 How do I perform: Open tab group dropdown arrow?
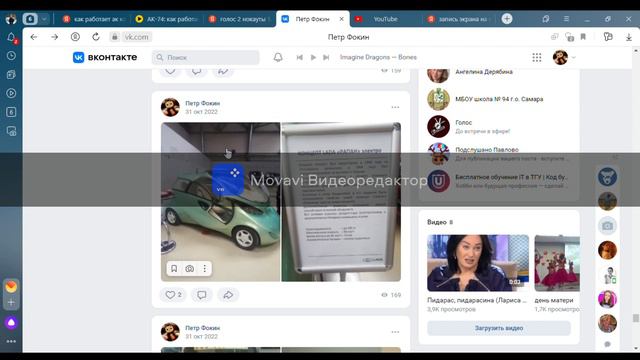[44, 19]
